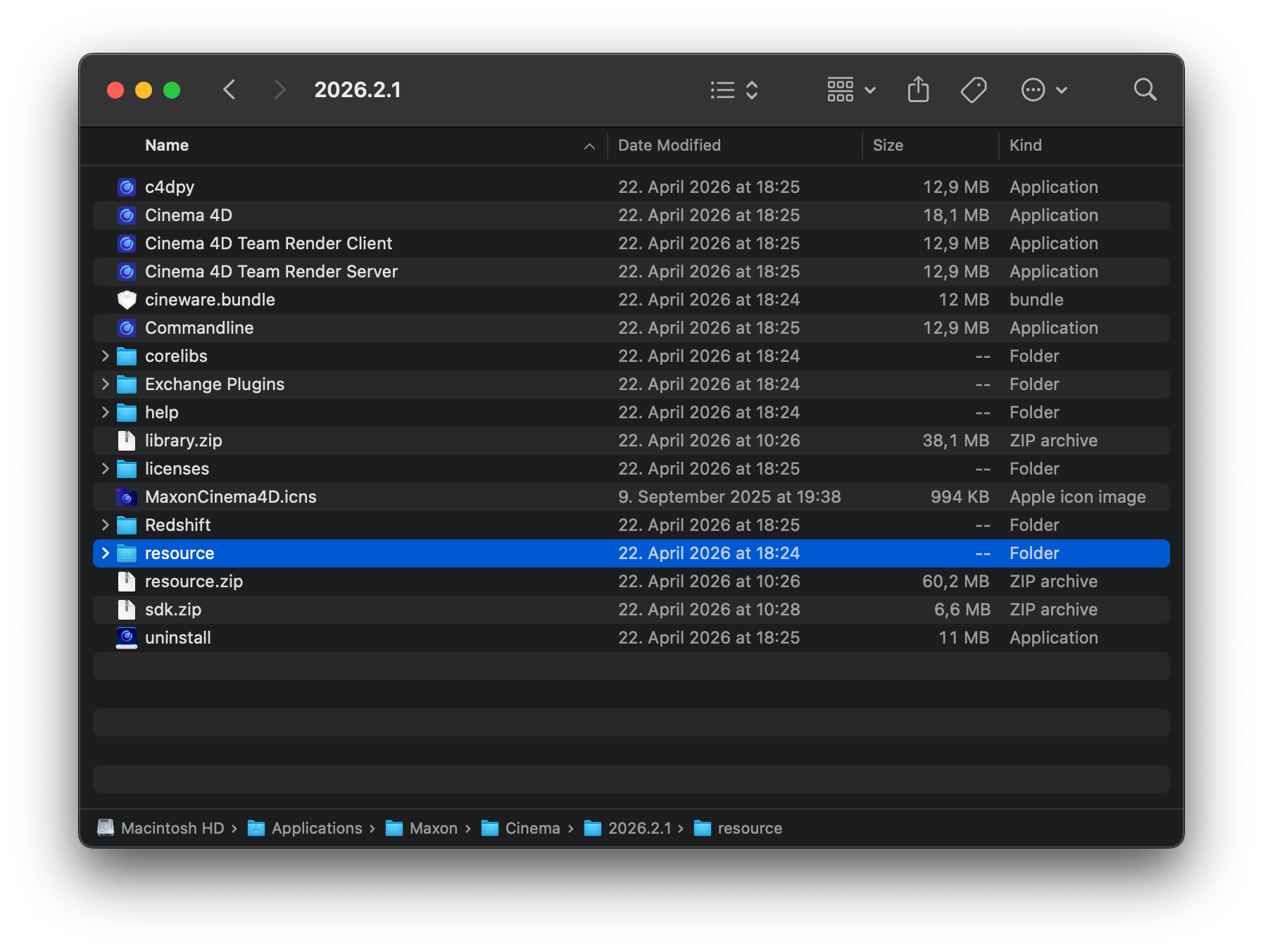Click the help folder icon
Image resolution: width=1263 pixels, height=952 pixels.
pyautogui.click(x=127, y=413)
